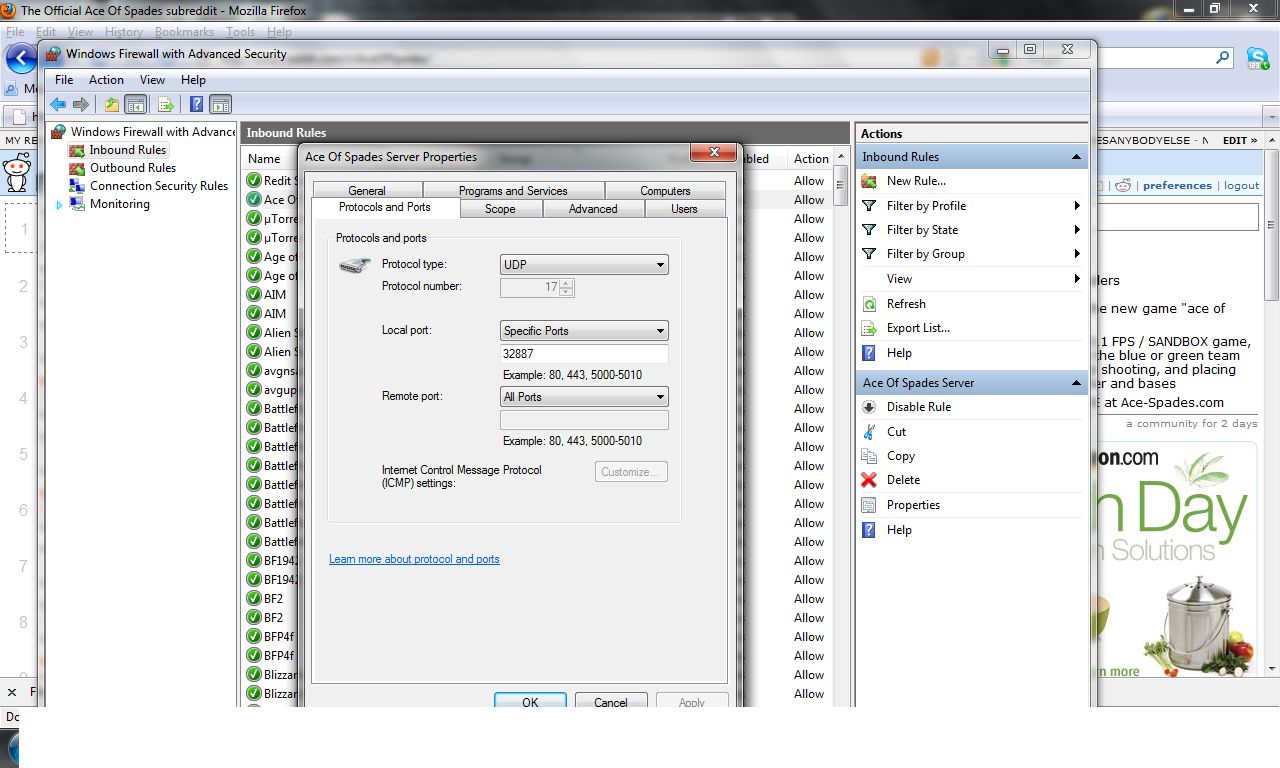
Task: Switch to the Computers tab
Action: (665, 191)
